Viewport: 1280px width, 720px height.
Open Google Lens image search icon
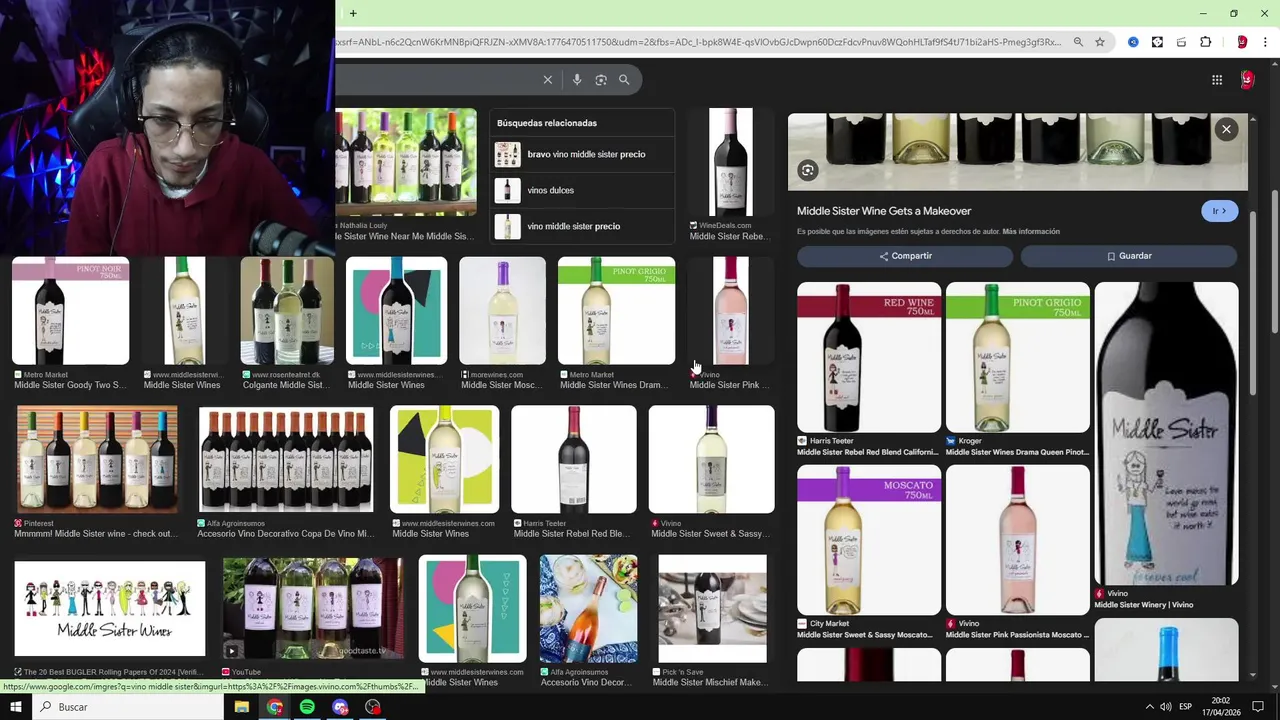tap(601, 80)
